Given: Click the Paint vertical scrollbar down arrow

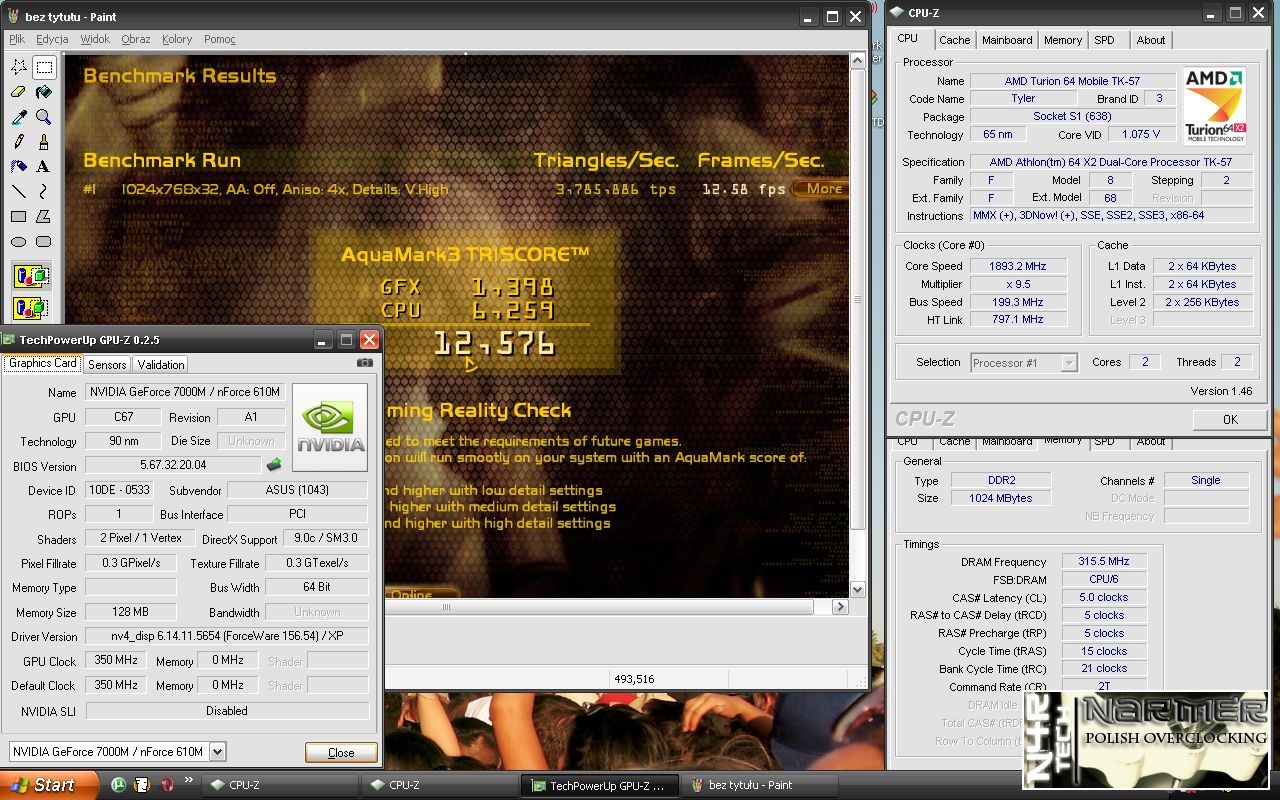Looking at the screenshot, I should (x=857, y=590).
